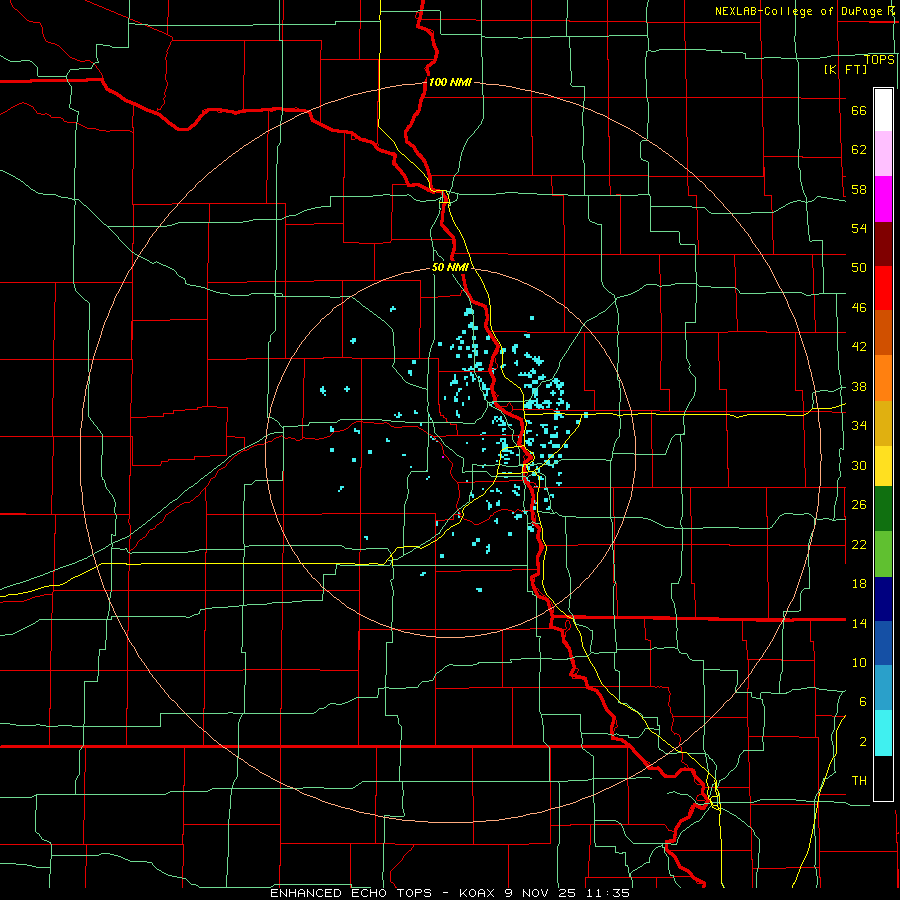The image size is (900, 900).
Task: Select the dark maroon legend swatch
Action: click(883, 243)
